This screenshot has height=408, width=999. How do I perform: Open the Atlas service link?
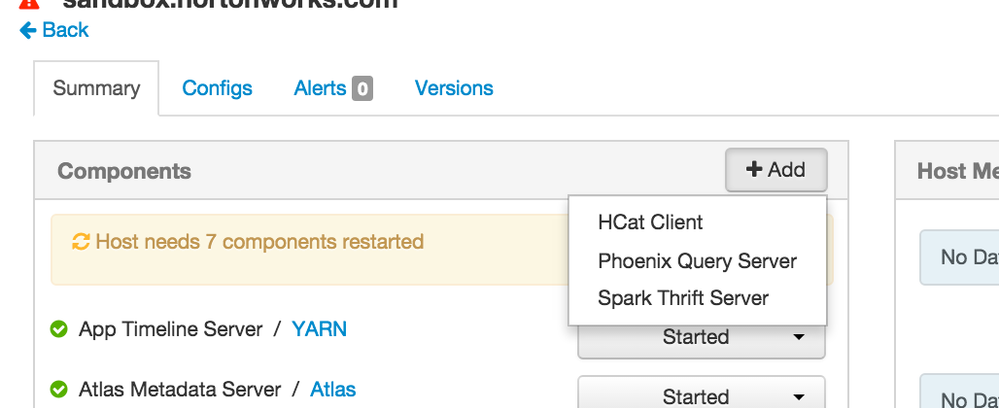333,389
